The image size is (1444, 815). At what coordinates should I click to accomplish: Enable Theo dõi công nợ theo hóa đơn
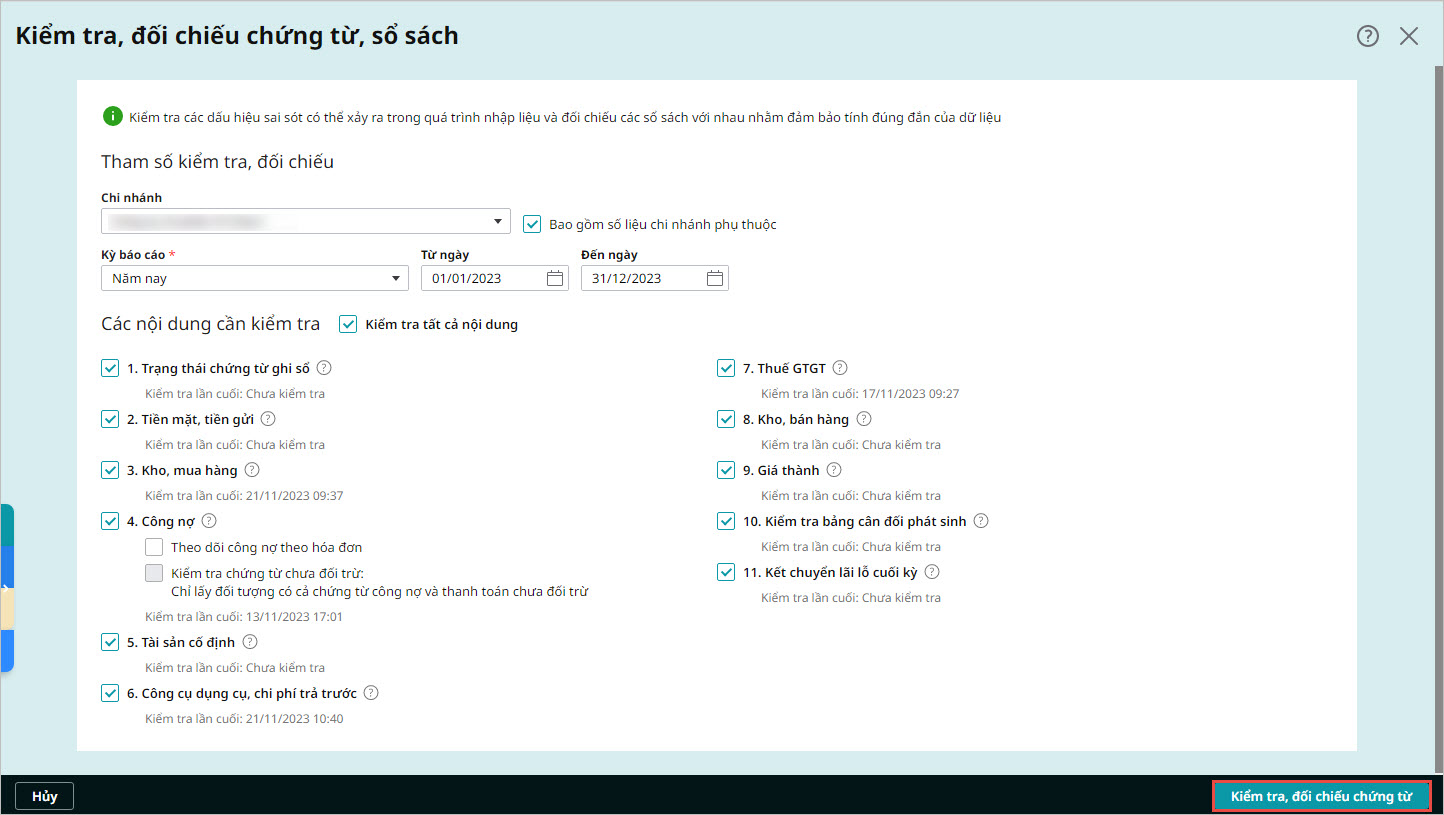(x=154, y=547)
